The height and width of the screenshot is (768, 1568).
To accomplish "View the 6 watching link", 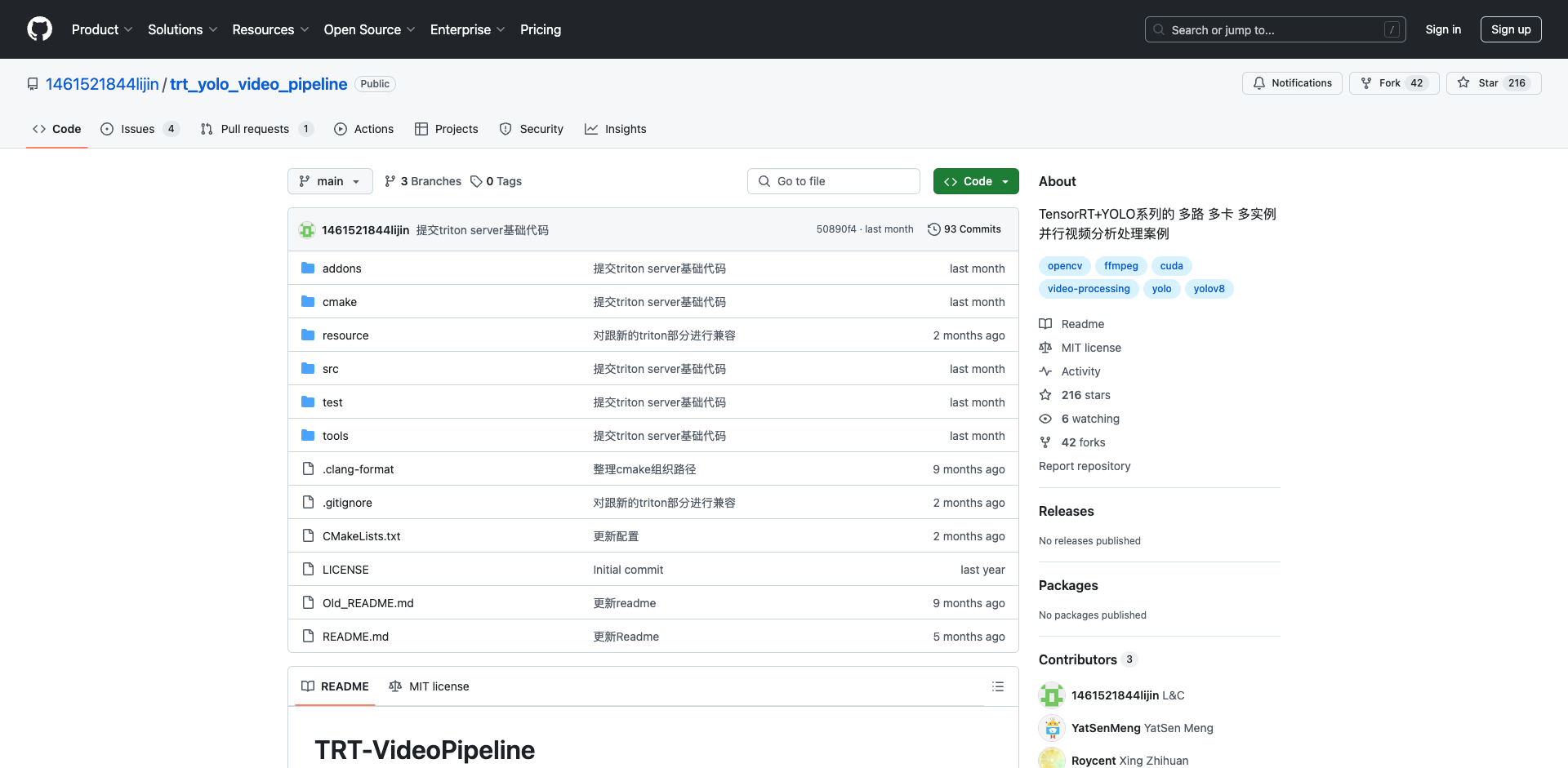I will (1080, 419).
